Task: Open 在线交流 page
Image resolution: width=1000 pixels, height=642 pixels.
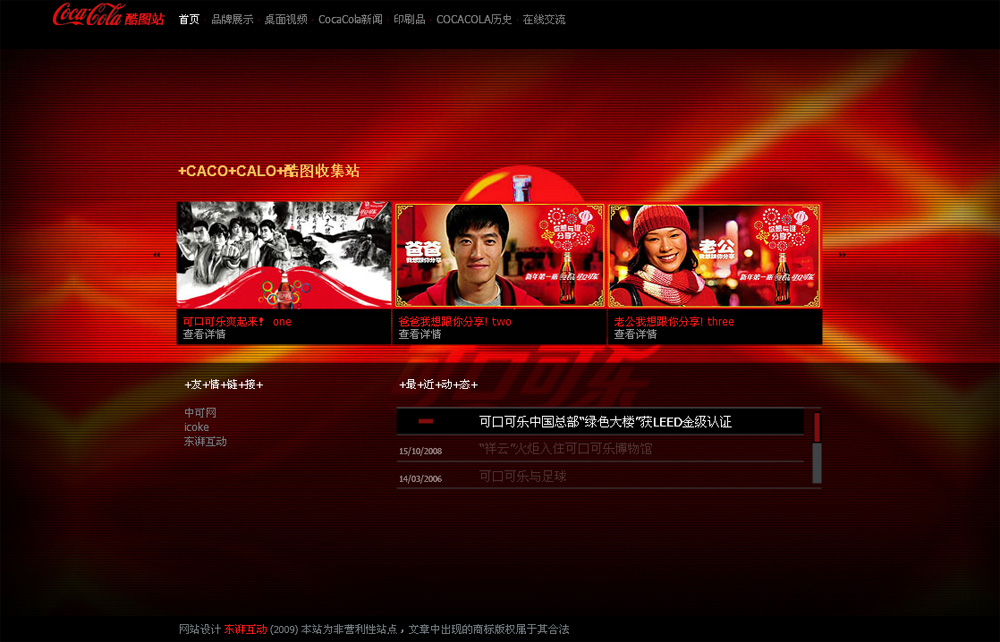Action: click(544, 20)
